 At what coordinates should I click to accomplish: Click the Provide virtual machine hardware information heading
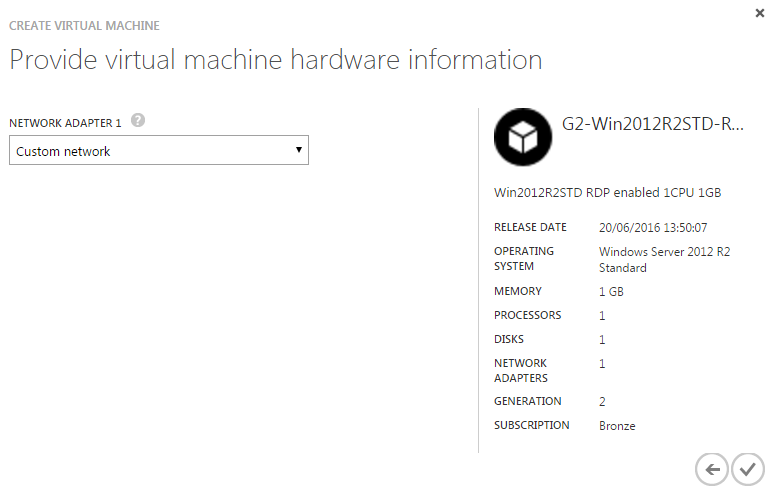point(276,60)
